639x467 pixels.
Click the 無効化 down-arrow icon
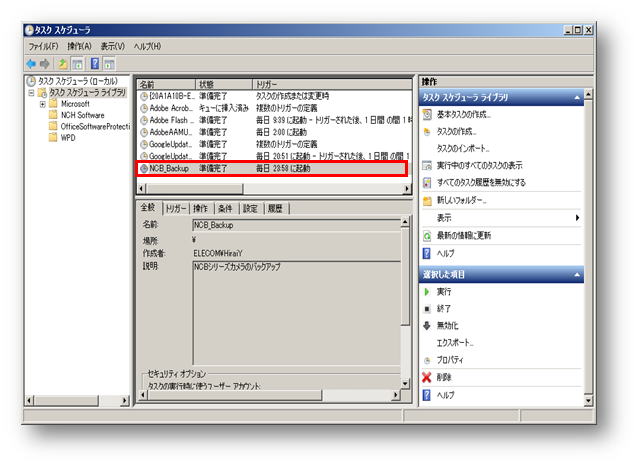[x=427, y=326]
